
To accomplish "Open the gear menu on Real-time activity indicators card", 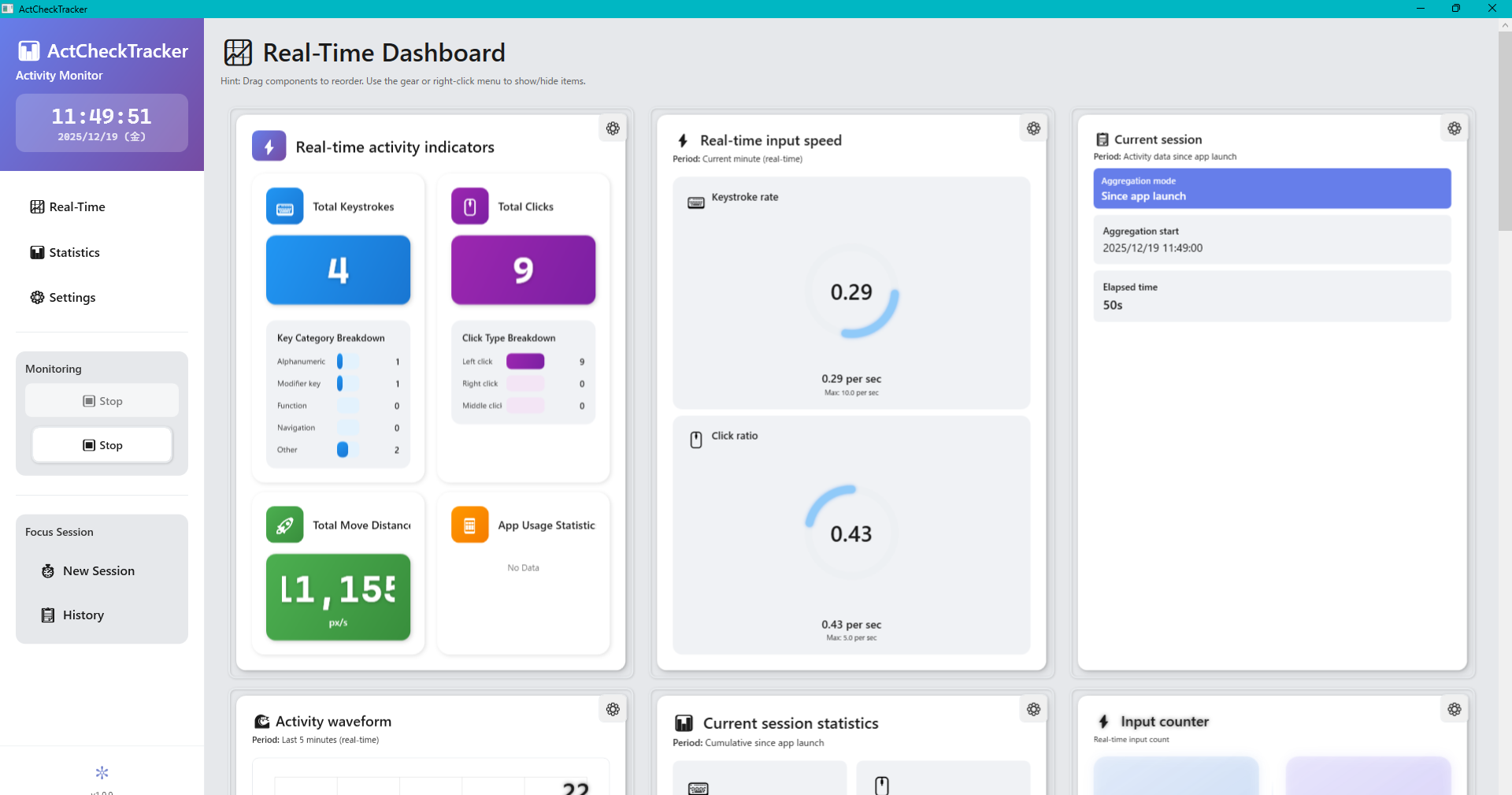I will click(x=613, y=128).
